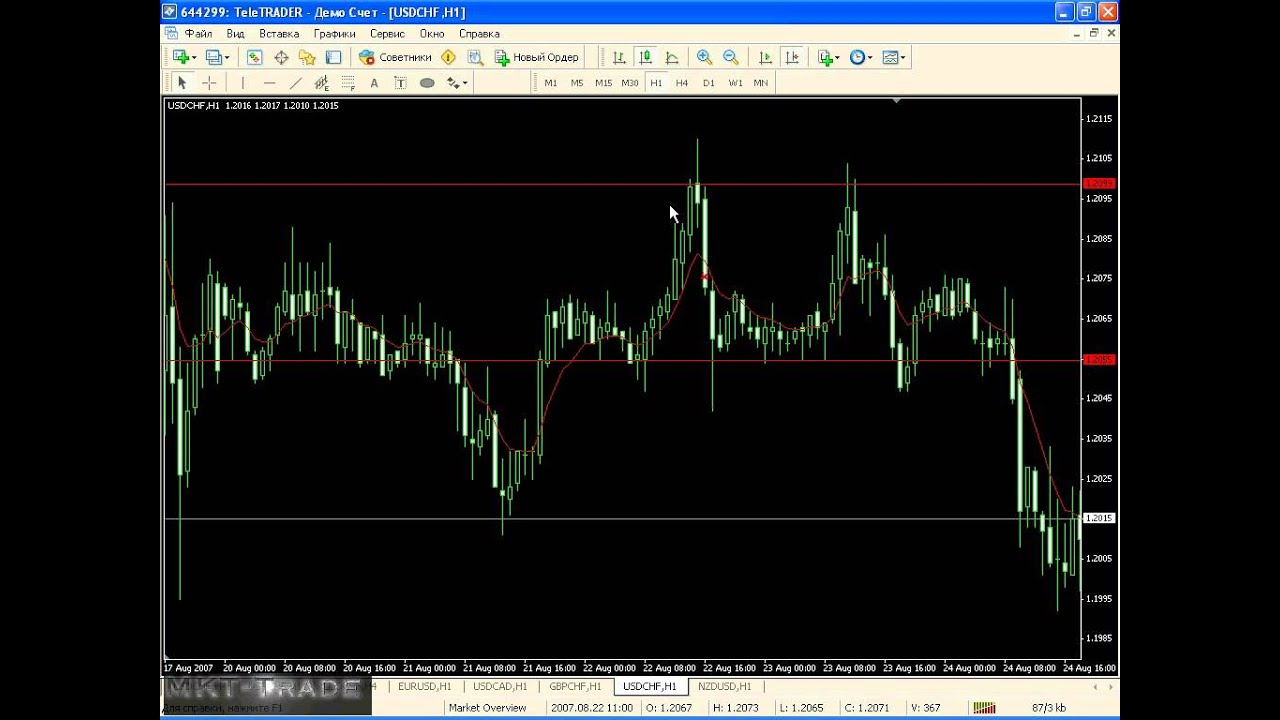Viewport: 1280px width, 720px height.
Task: Select the Fibonacci Retracement tool
Action: pos(348,83)
